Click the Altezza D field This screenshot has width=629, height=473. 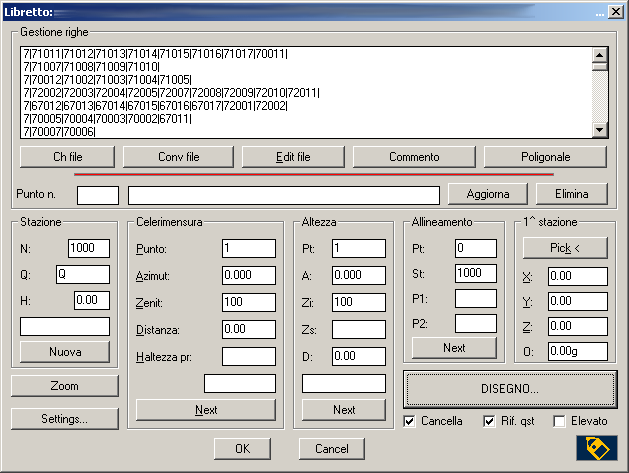point(359,356)
